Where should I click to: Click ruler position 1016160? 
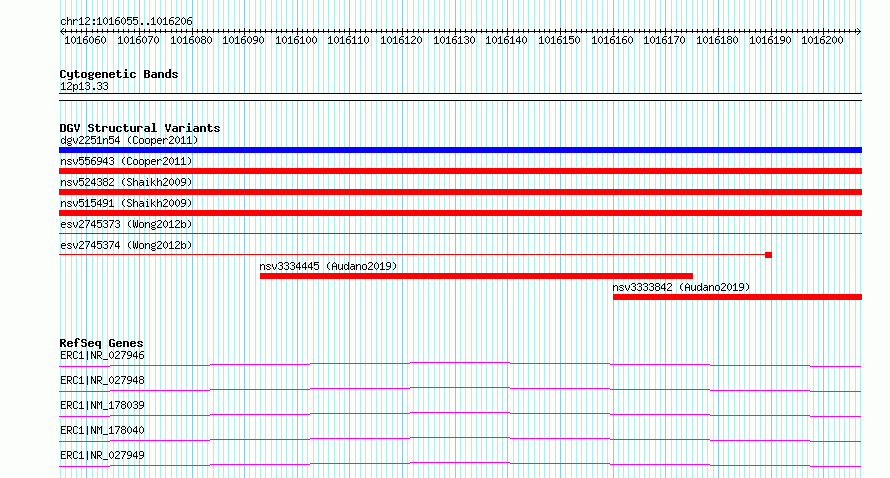612,40
